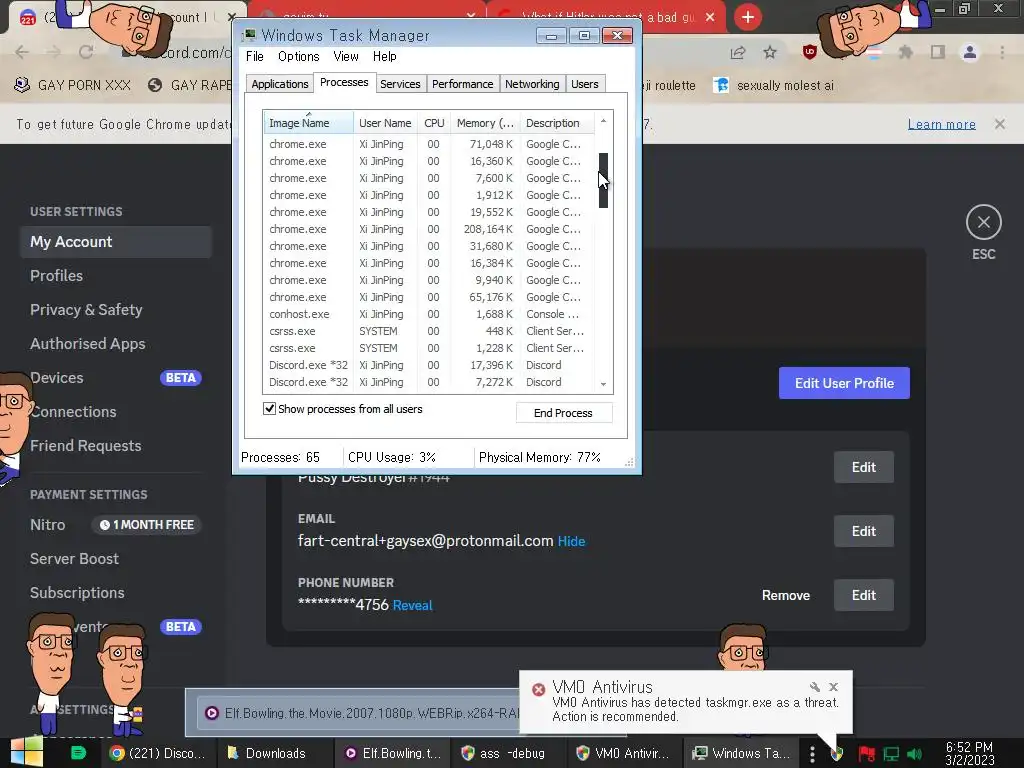This screenshot has height=768, width=1024.
Task: Select the conhost.exe process row
Action: [428, 314]
